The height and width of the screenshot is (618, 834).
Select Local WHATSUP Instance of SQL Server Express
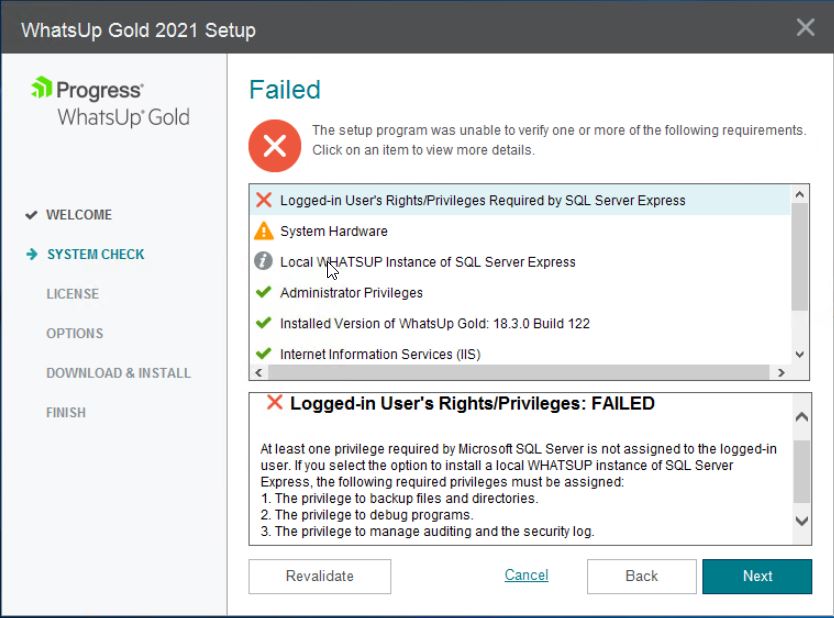[x=520, y=262]
